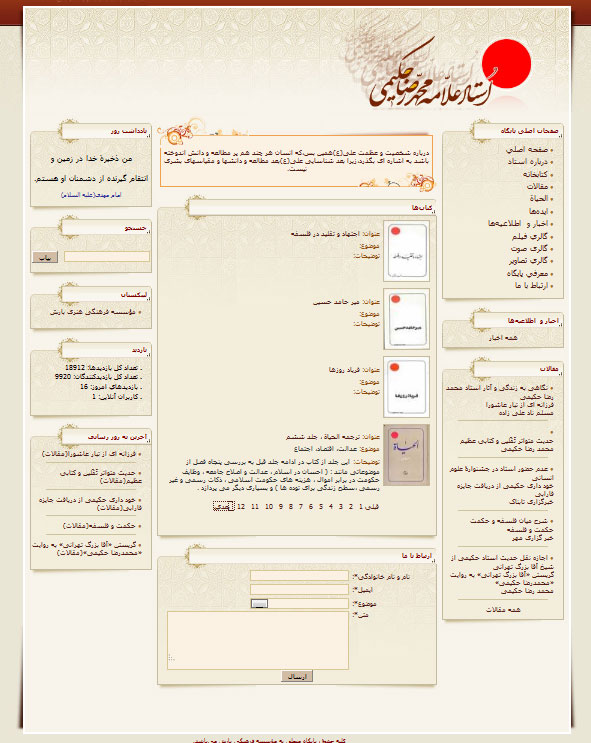Open article نگاهی به زندگی و آثار استاد

pos(500,392)
